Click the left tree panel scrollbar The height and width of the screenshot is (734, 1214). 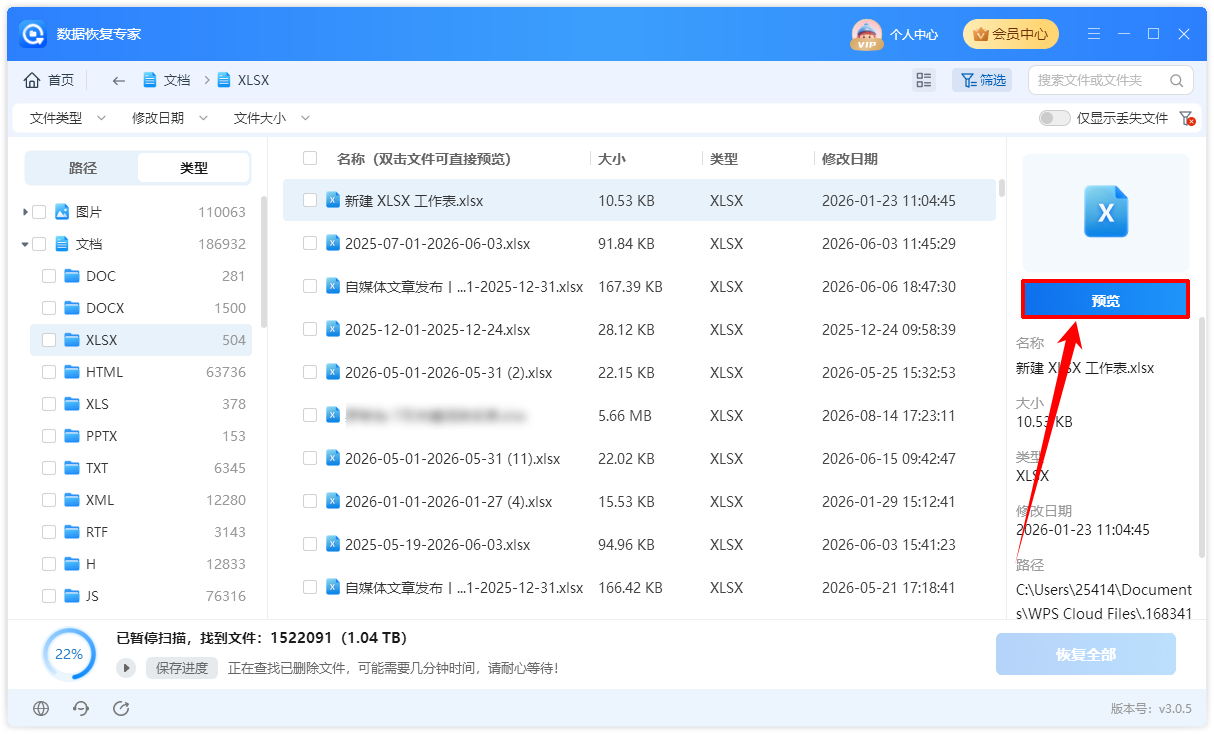coord(264,262)
